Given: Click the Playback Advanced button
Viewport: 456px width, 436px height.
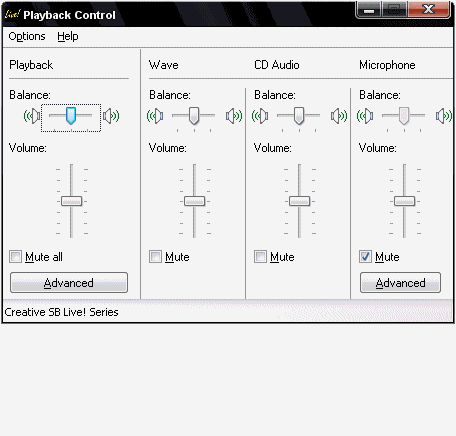Looking at the screenshot, I should pos(69,283).
